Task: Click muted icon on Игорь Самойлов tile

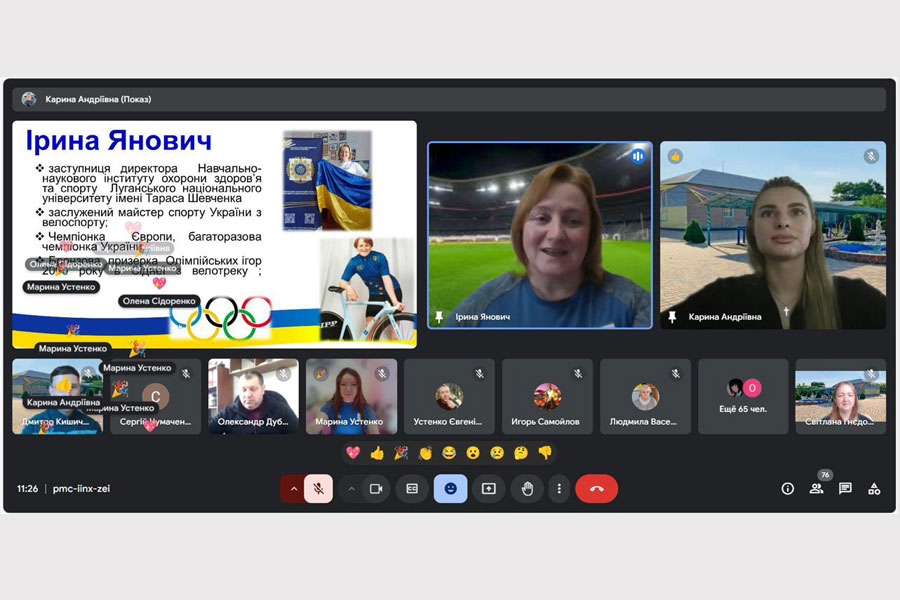Action: [x=578, y=374]
